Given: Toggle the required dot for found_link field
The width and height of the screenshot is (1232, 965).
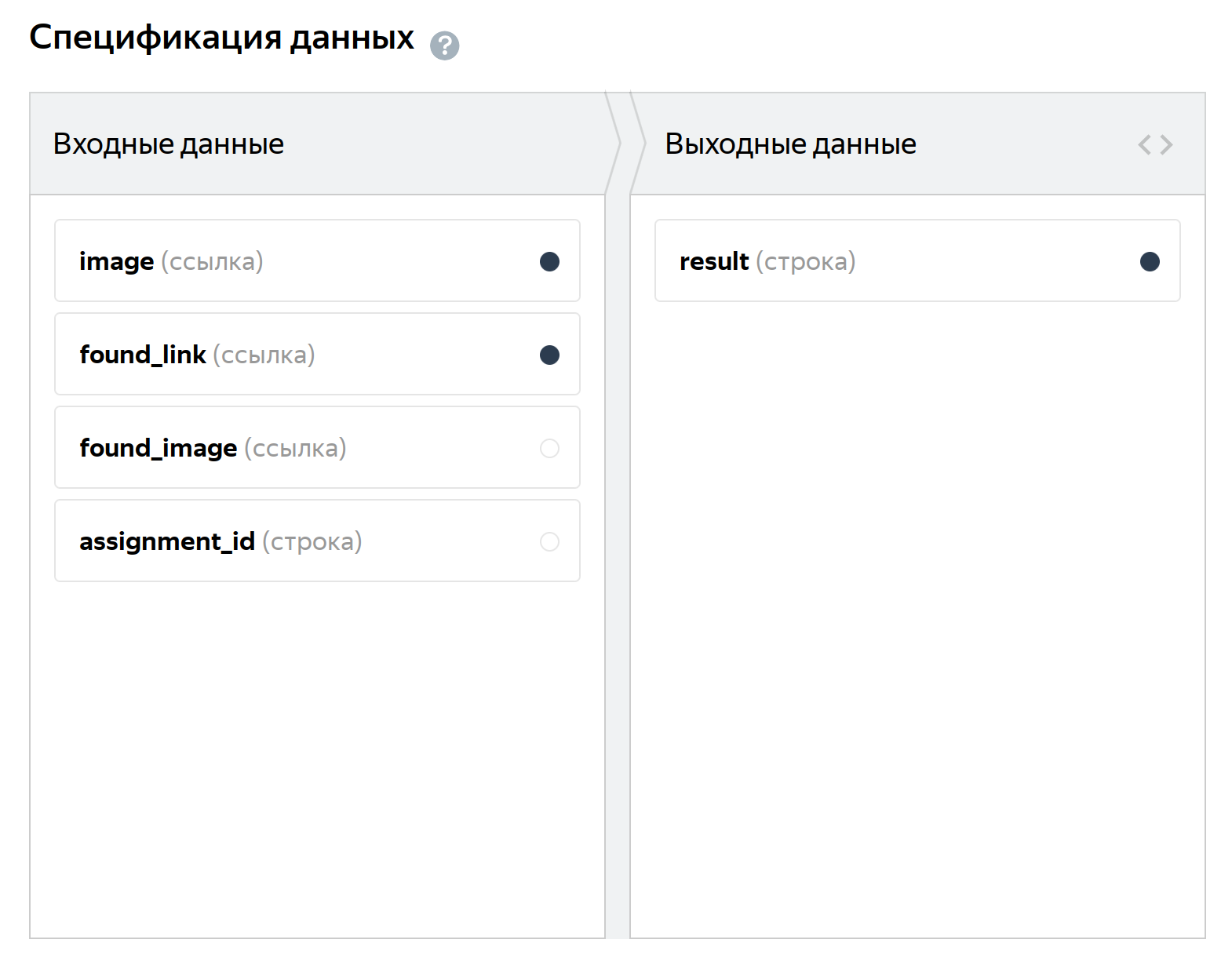Looking at the screenshot, I should 549,355.
